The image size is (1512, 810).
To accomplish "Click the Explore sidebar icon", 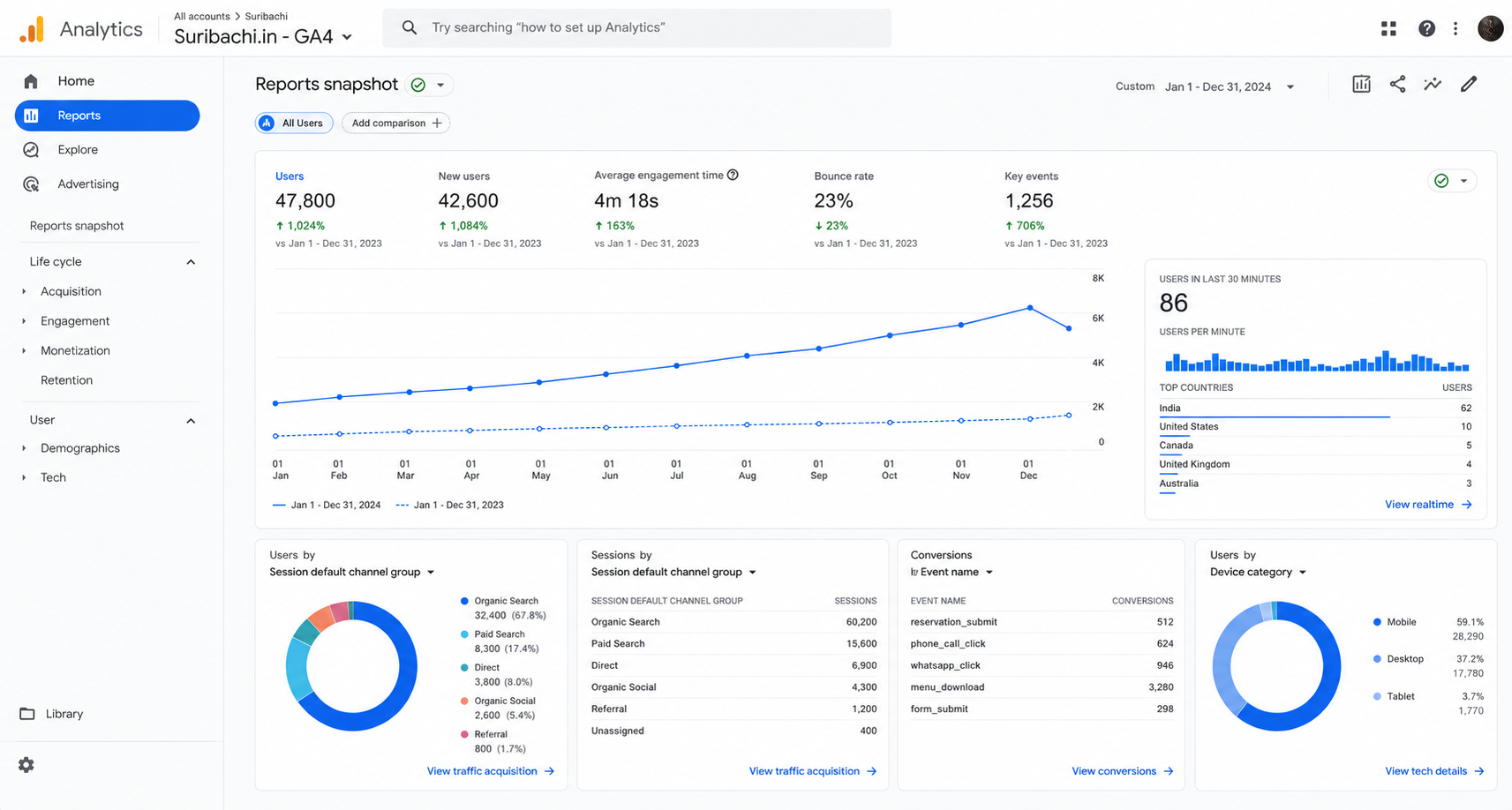I will pos(31,150).
